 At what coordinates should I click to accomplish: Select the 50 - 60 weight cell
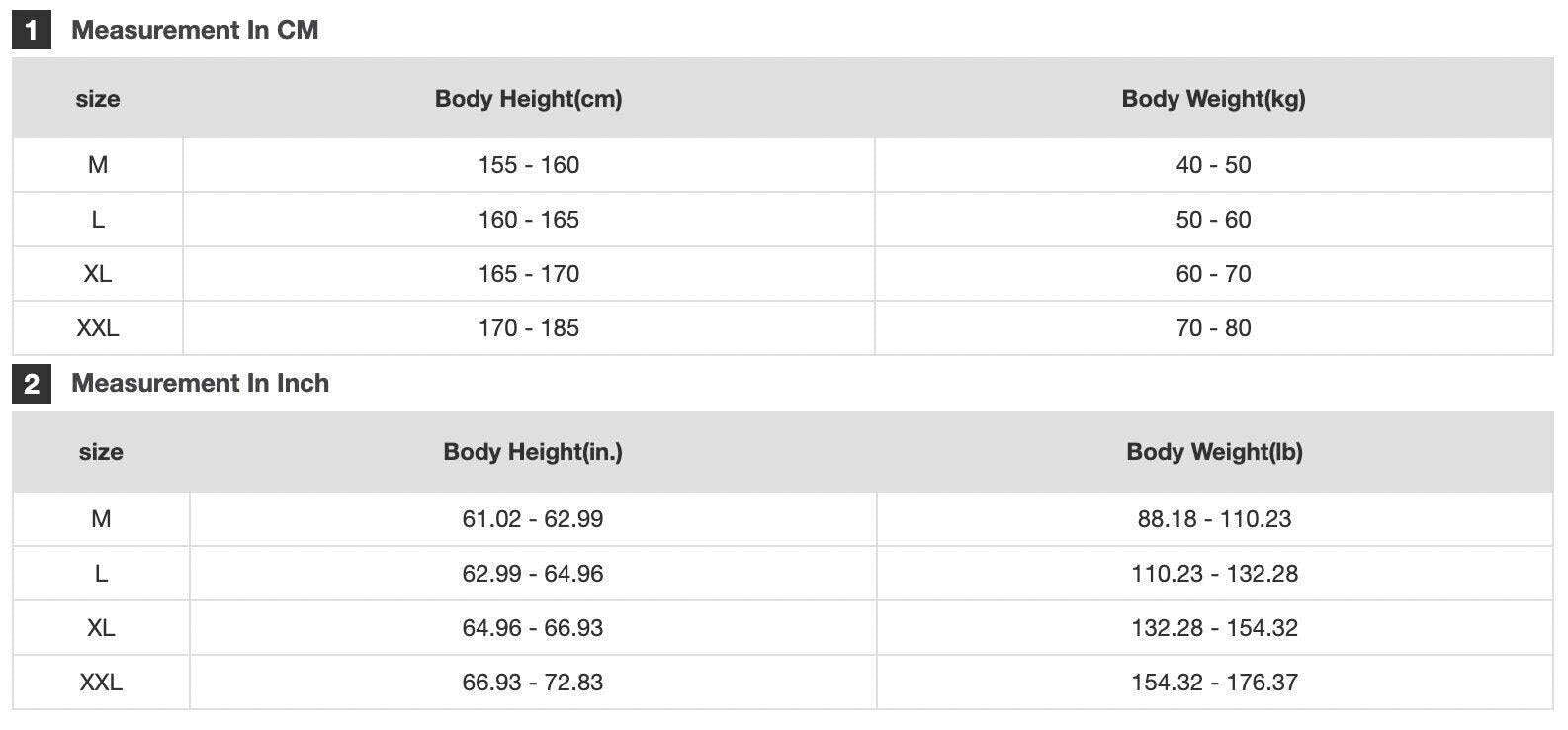click(1213, 220)
